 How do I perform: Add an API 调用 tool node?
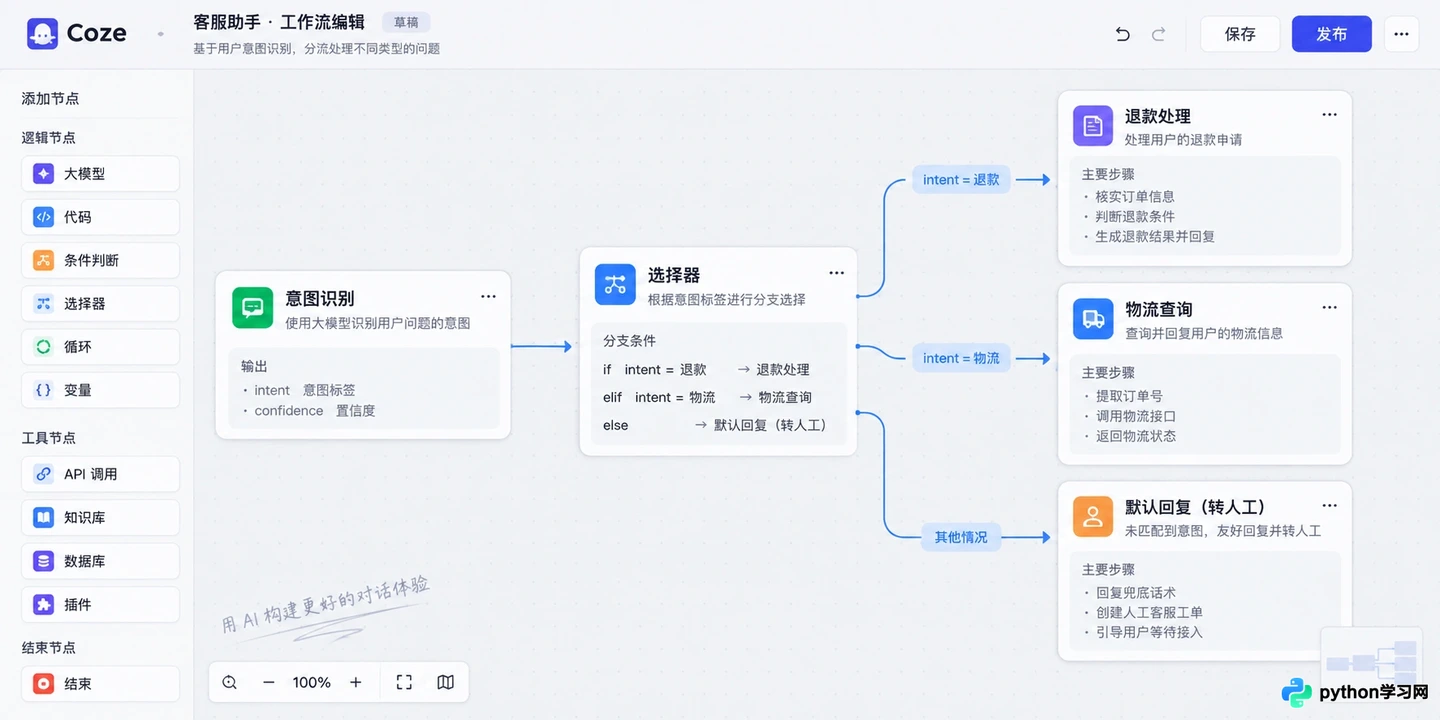coord(100,474)
